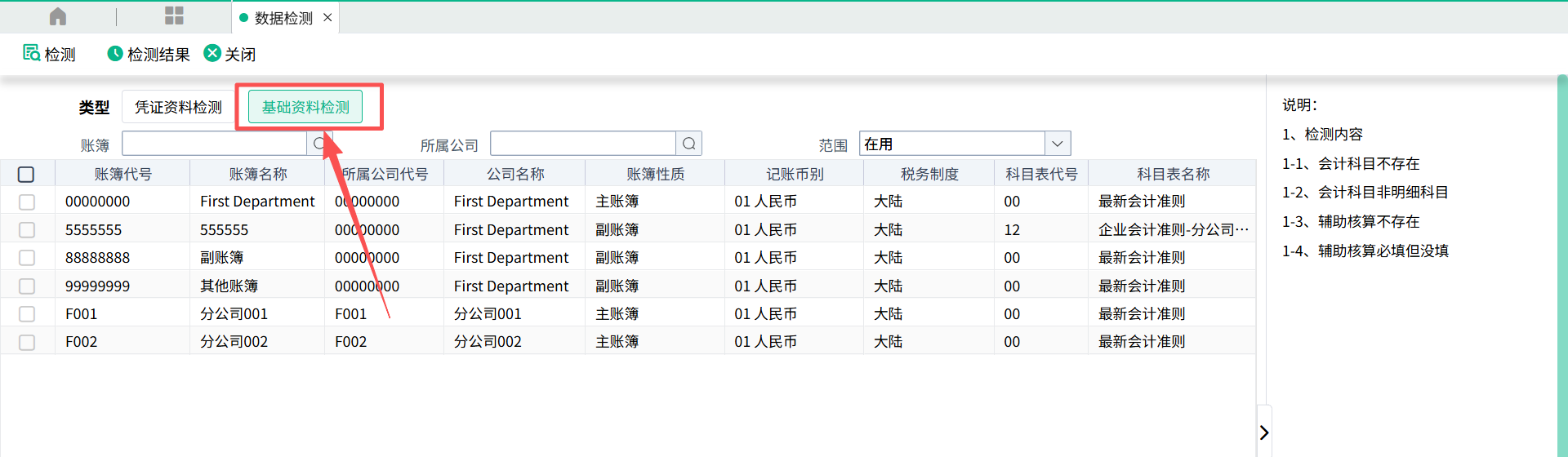Screen dimensions: 1568x457
Task: Click into the 所属公司 input field
Action: pos(583,144)
